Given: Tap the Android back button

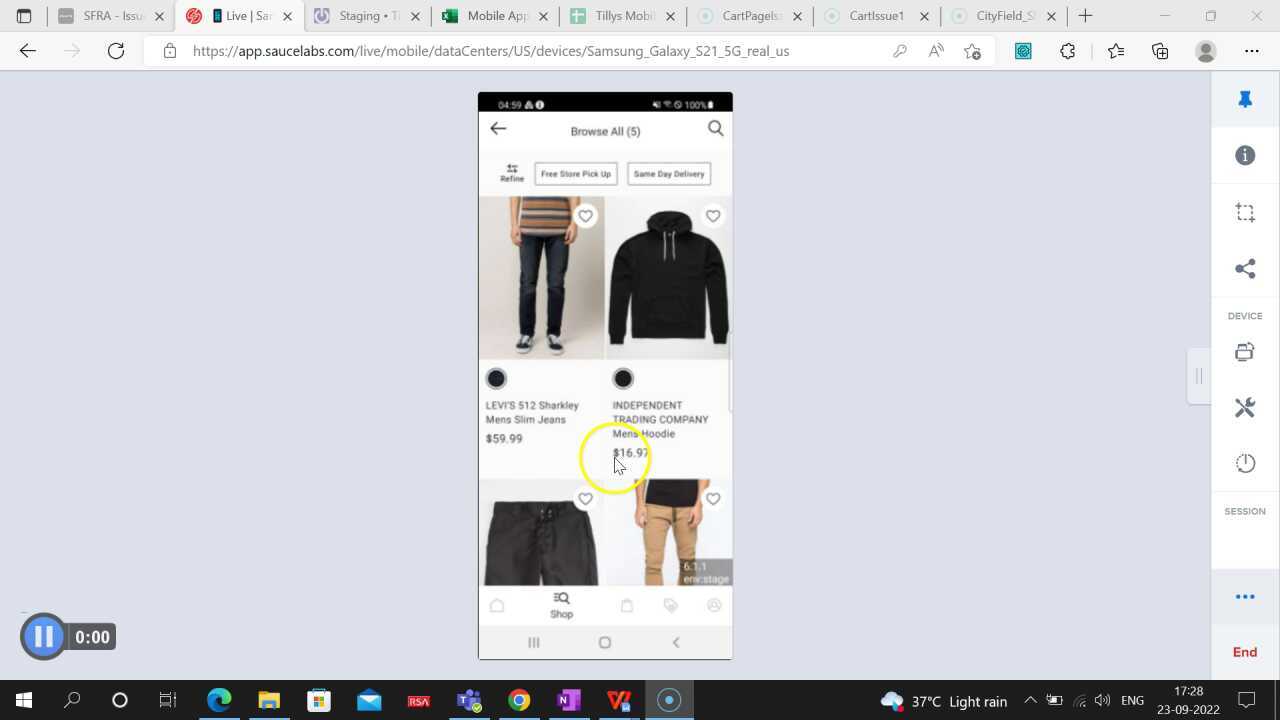Looking at the screenshot, I should (676, 643).
